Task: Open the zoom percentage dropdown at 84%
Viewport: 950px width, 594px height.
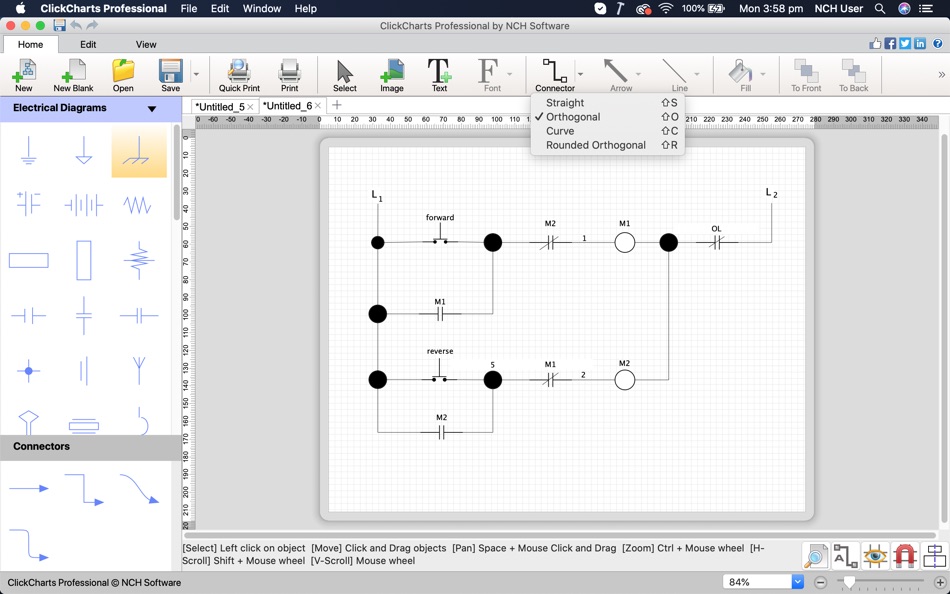Action: (797, 582)
